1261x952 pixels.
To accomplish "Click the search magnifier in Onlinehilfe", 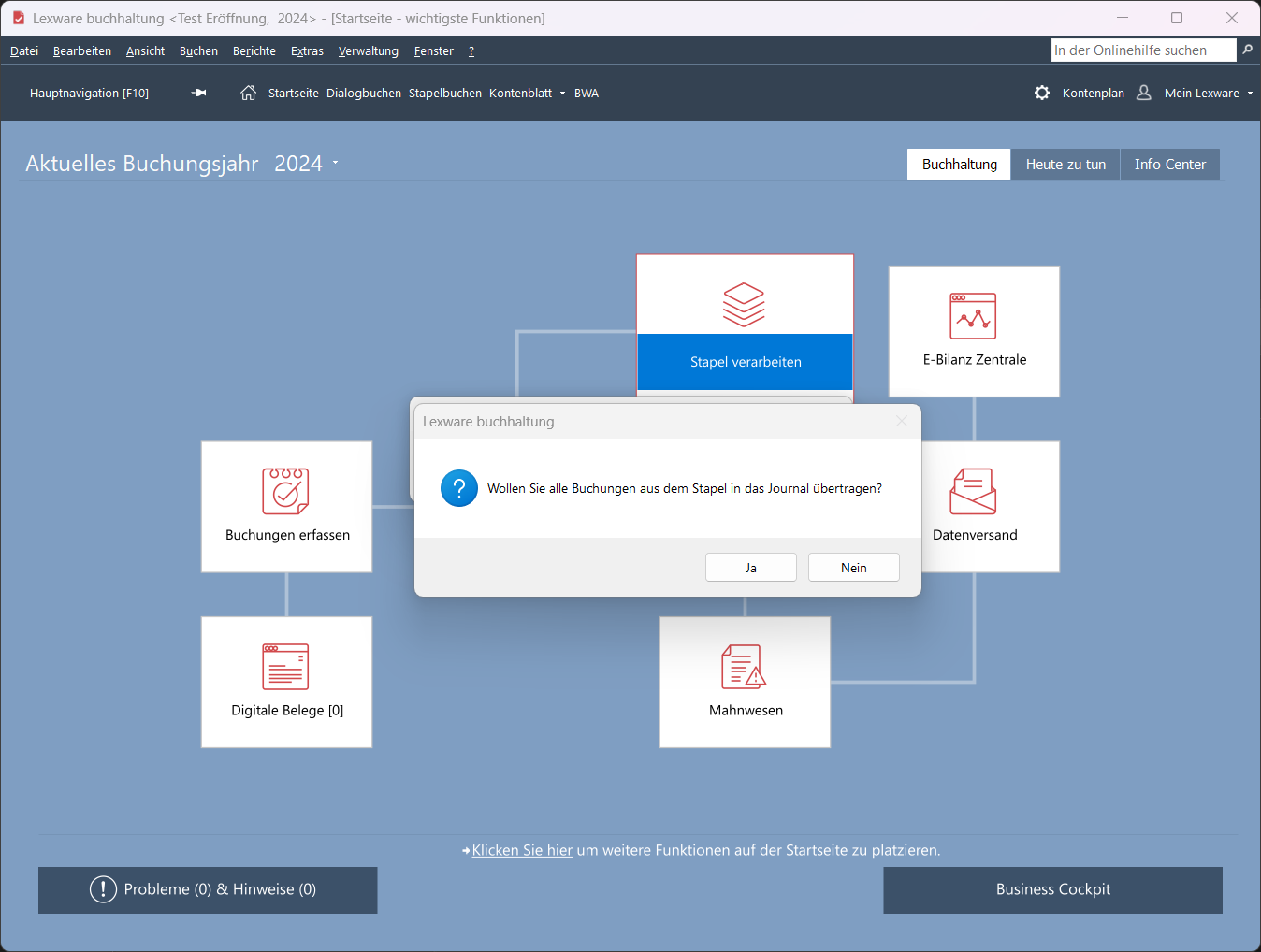I will [x=1248, y=50].
